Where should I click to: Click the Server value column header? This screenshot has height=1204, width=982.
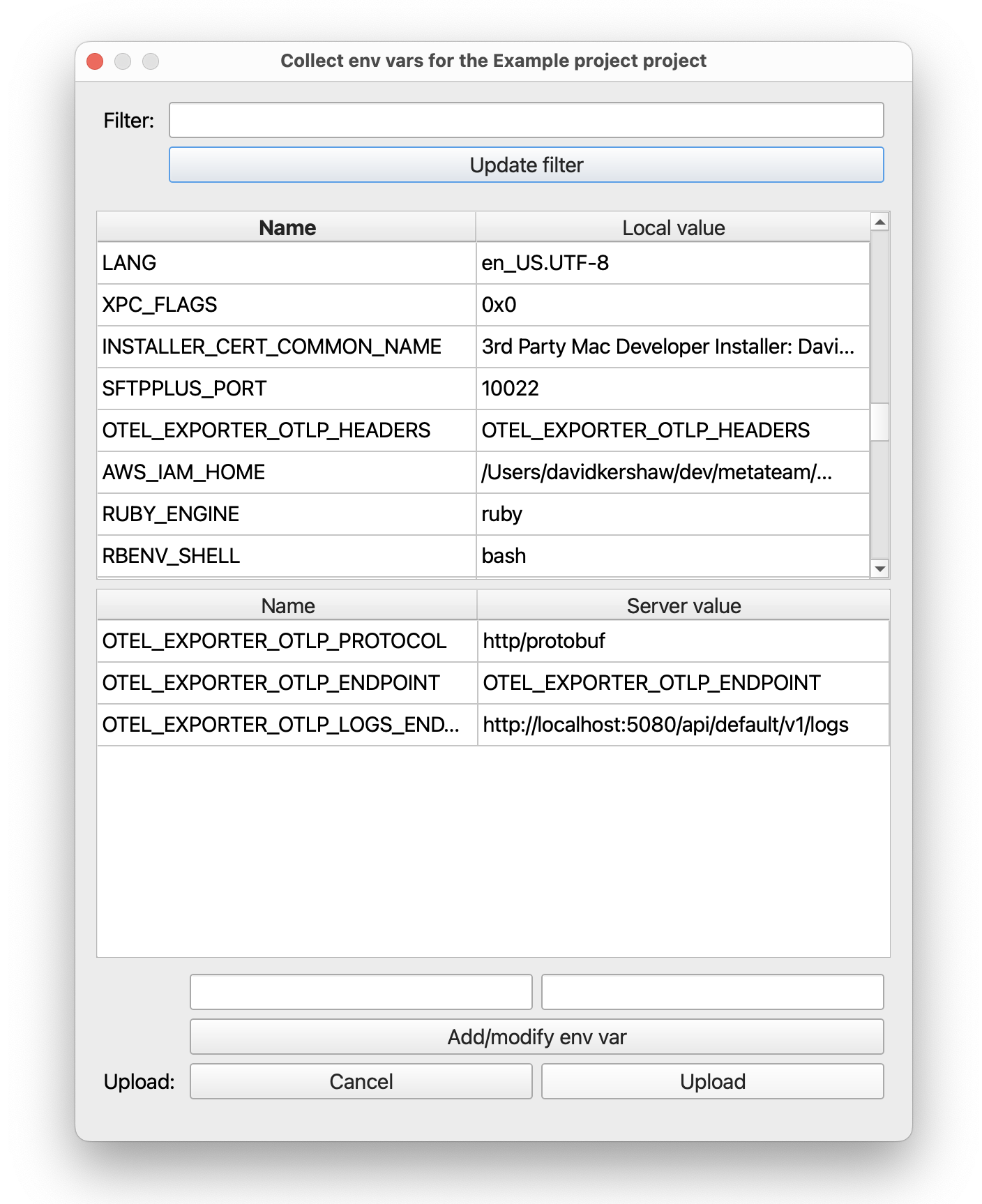tap(683, 605)
